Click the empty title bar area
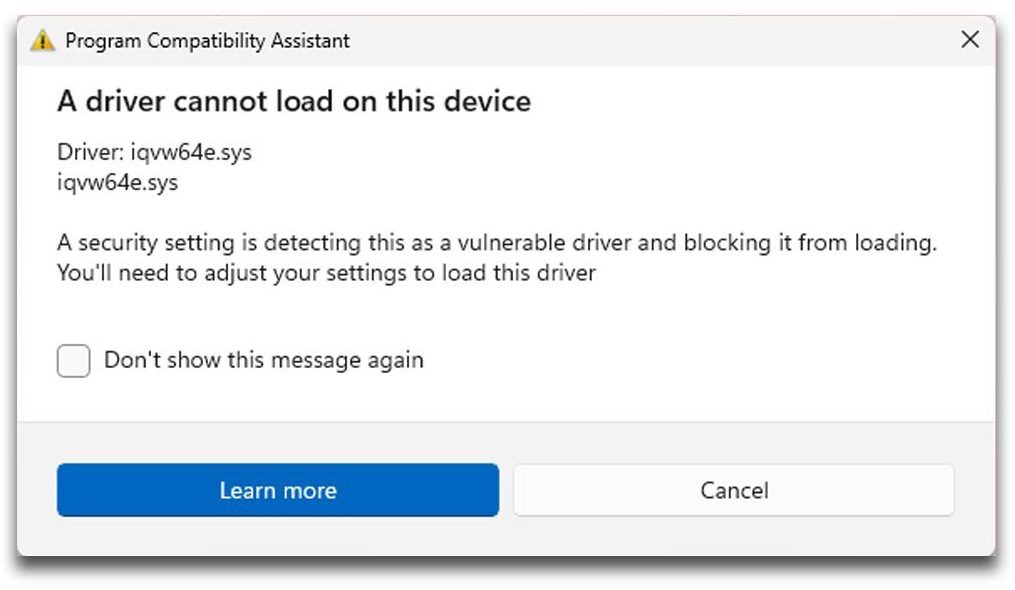 coord(650,41)
